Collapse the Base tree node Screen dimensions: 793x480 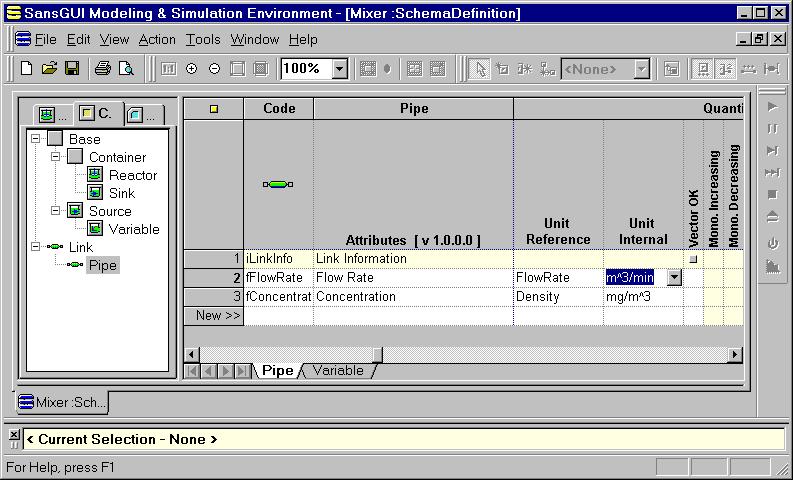37,139
